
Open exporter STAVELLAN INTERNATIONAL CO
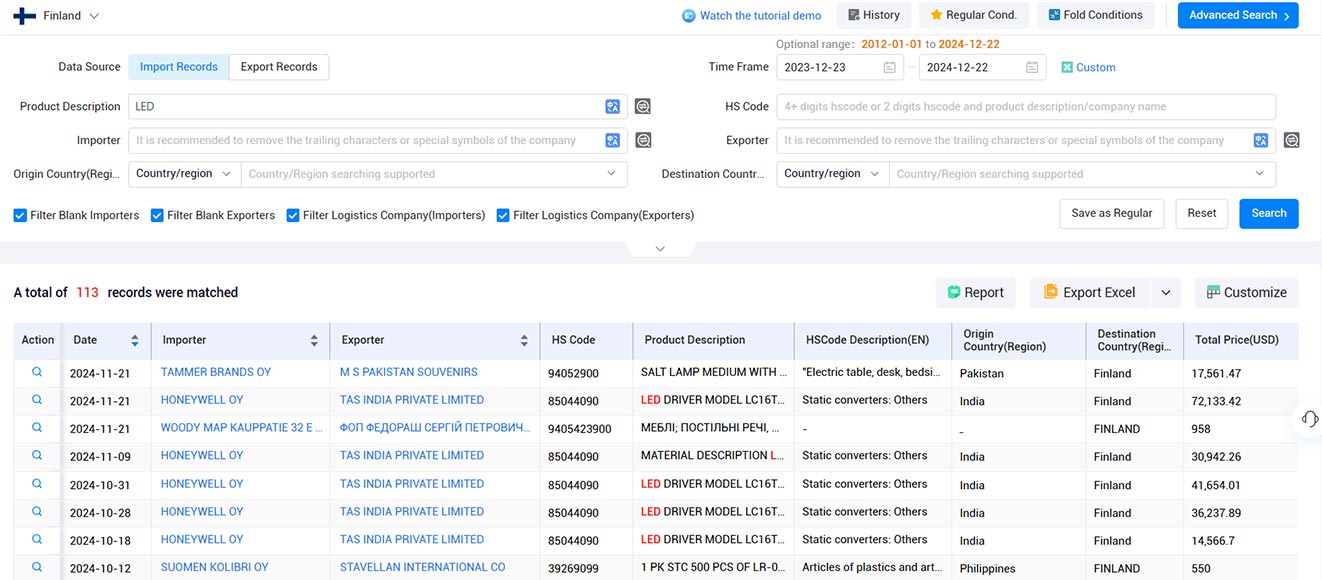(x=423, y=567)
